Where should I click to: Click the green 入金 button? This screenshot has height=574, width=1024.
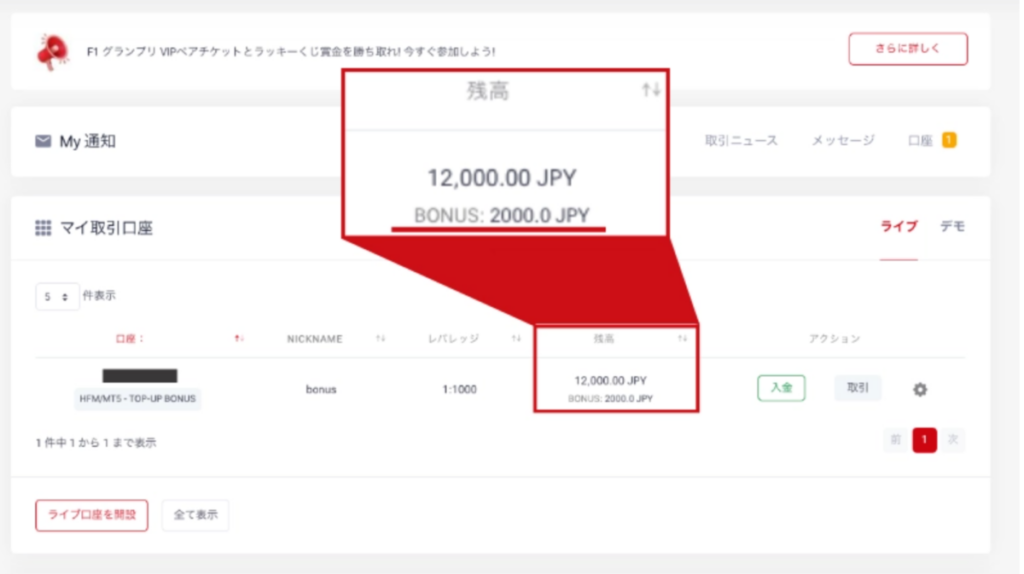point(781,388)
